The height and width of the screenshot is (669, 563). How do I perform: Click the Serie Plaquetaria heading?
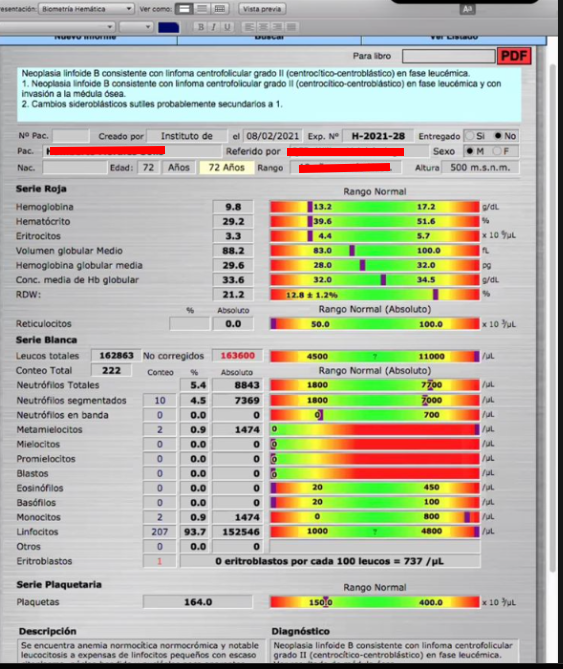(59, 585)
